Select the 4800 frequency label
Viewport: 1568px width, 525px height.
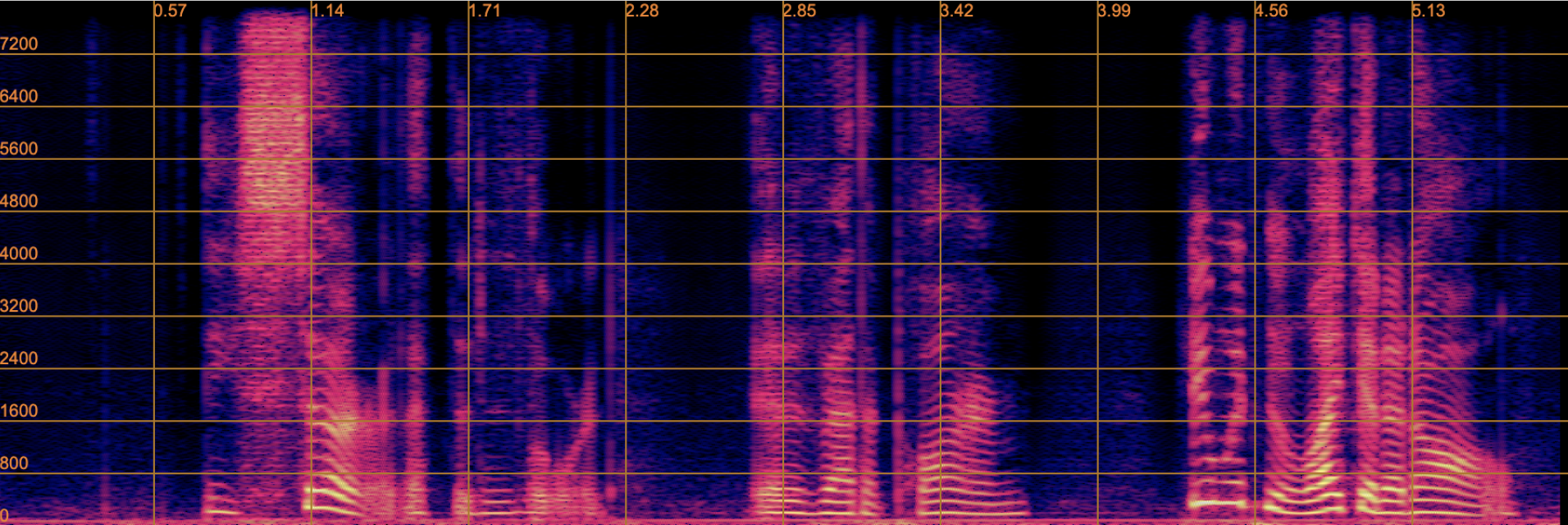[x=19, y=202]
